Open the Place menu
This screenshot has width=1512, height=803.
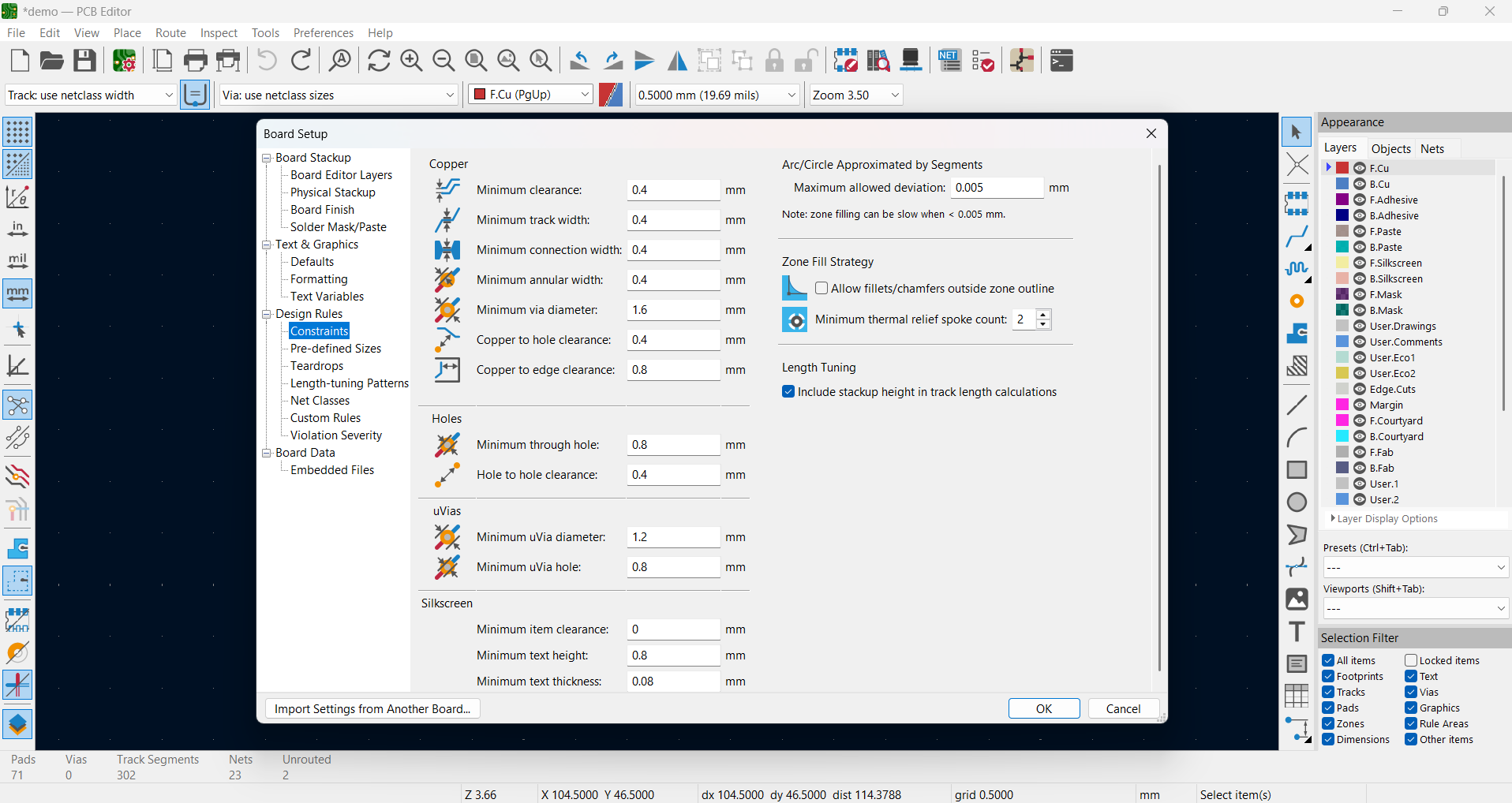tap(127, 32)
